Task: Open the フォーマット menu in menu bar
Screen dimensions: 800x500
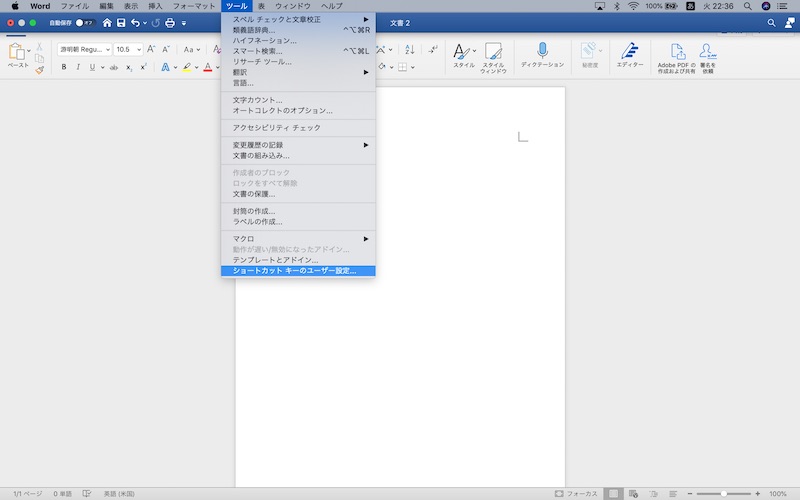Action: tap(194, 6)
